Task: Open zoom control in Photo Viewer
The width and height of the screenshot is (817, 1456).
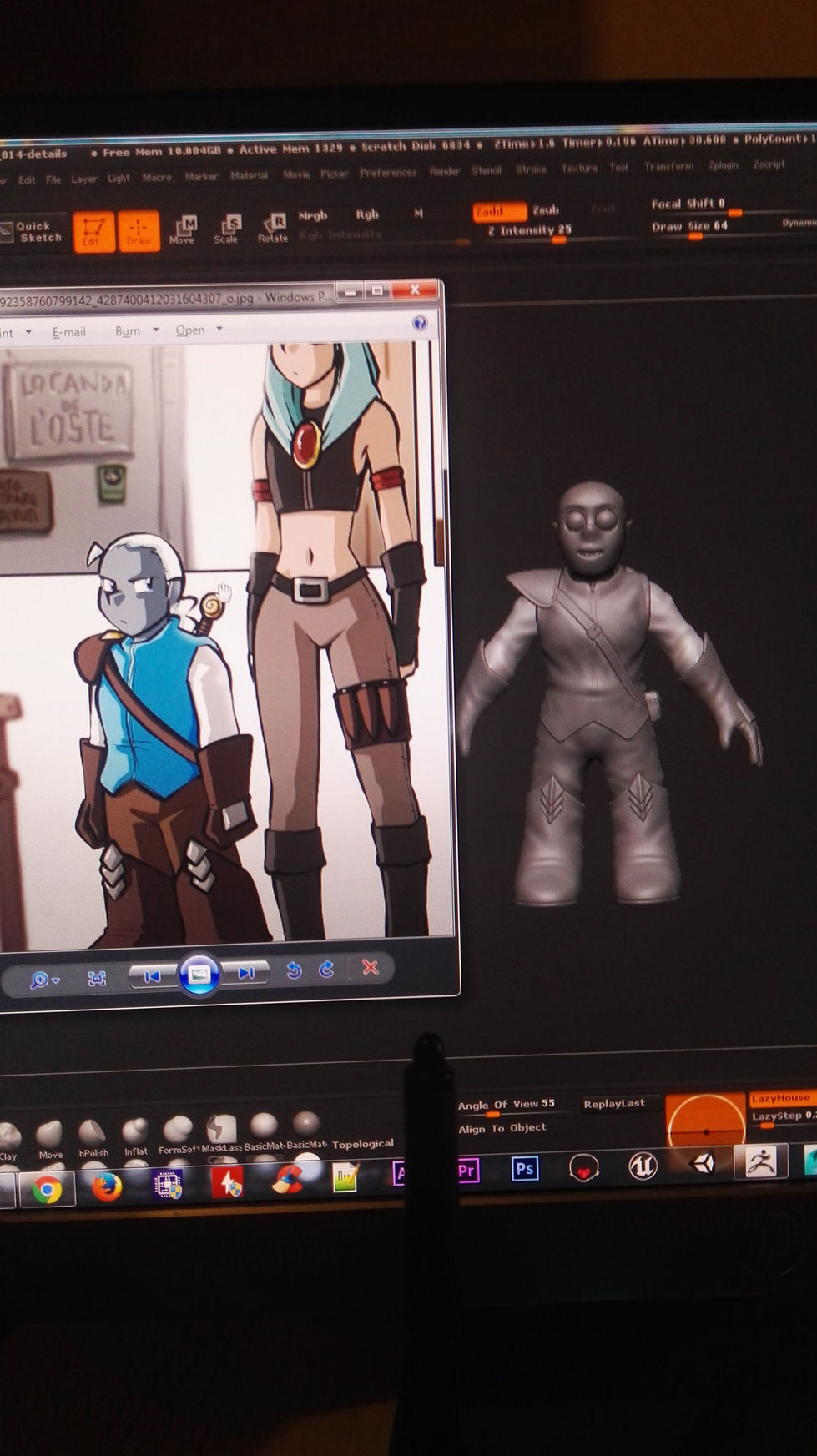Action: 44,980
